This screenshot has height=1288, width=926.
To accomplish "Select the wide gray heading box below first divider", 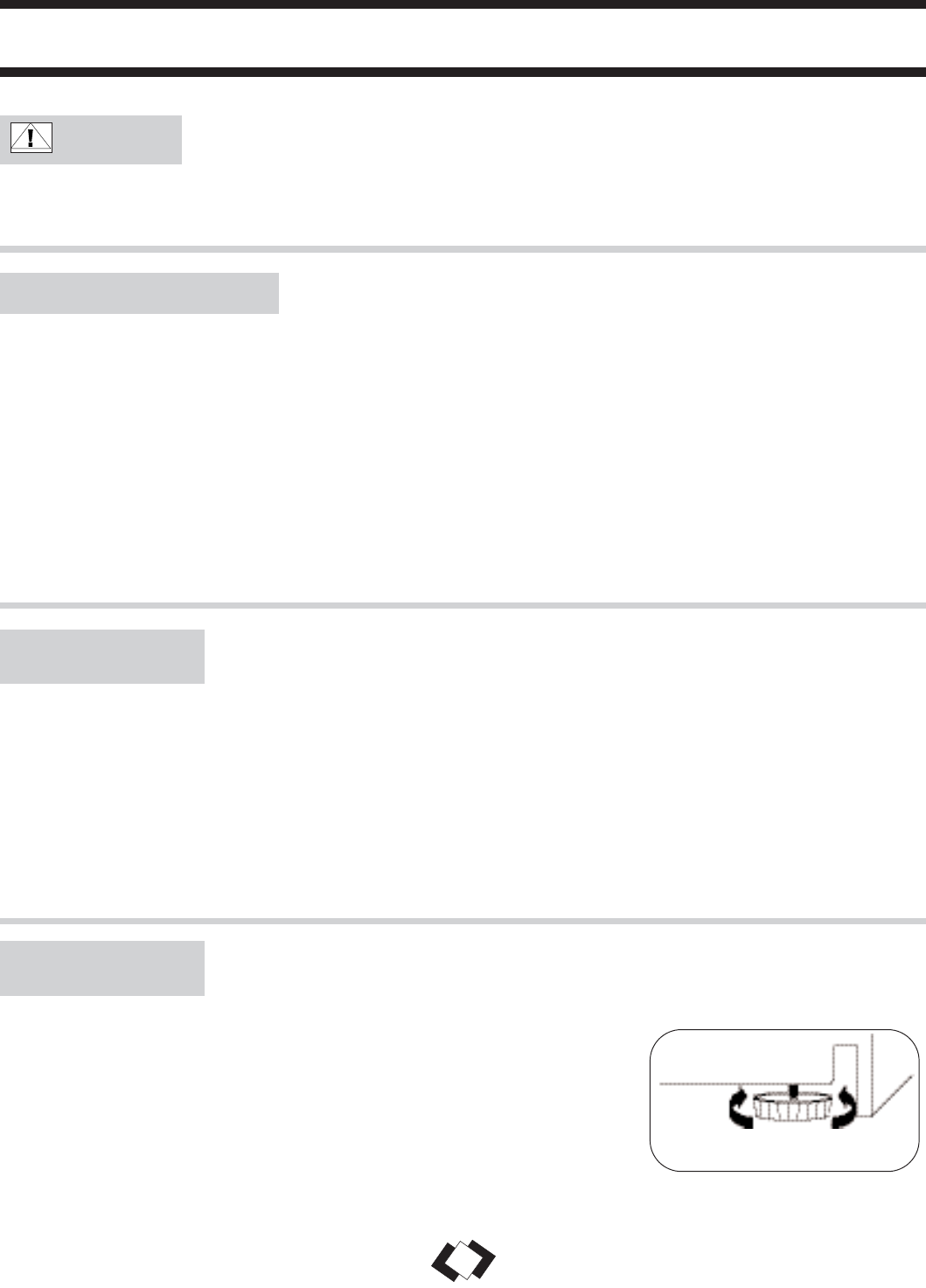I will [x=139, y=293].
